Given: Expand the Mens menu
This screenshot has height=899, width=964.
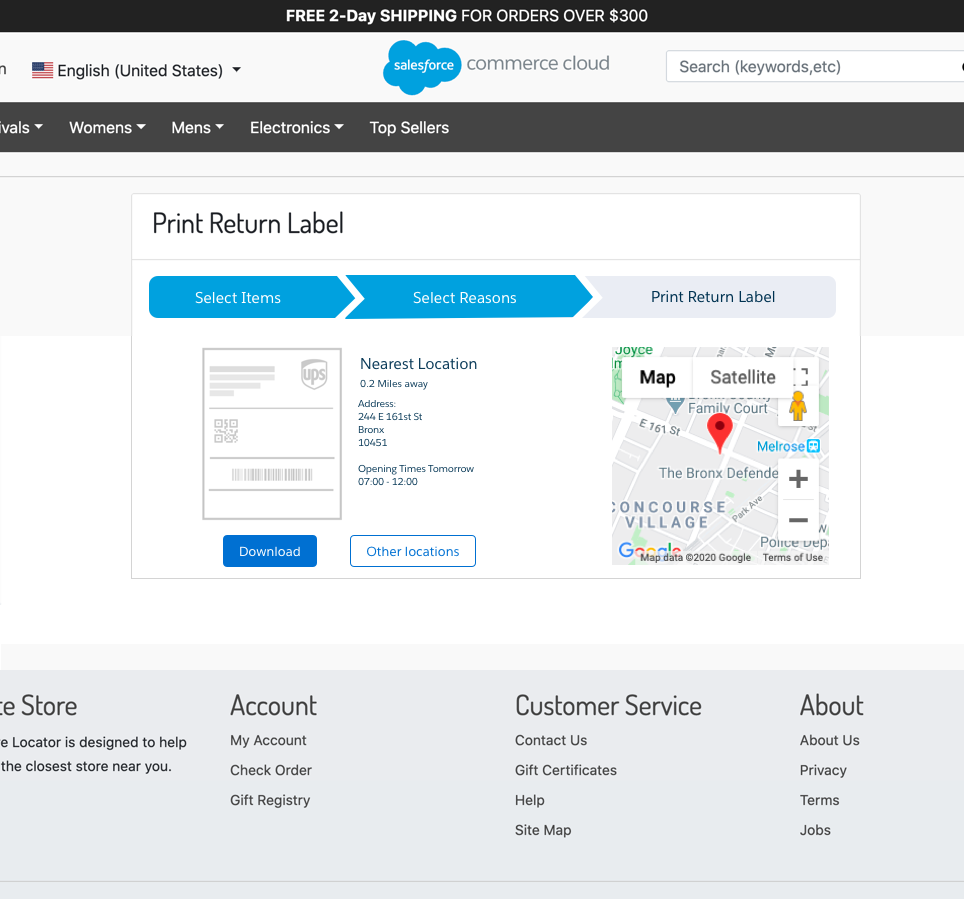Looking at the screenshot, I should [197, 127].
